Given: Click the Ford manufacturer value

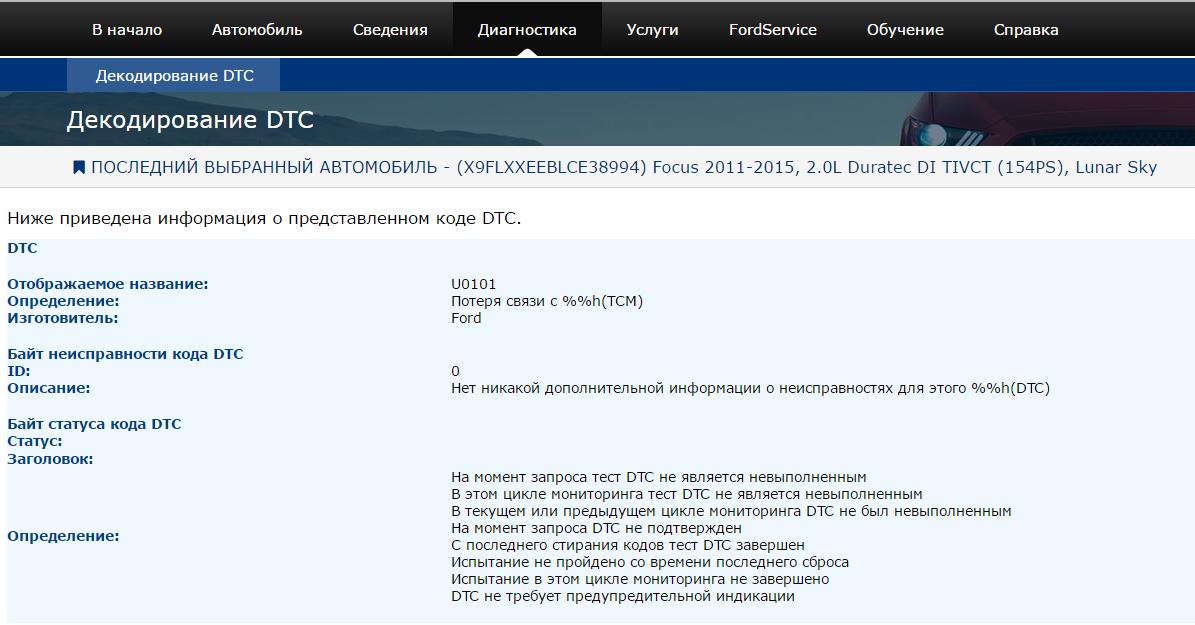Looking at the screenshot, I should point(466,318).
